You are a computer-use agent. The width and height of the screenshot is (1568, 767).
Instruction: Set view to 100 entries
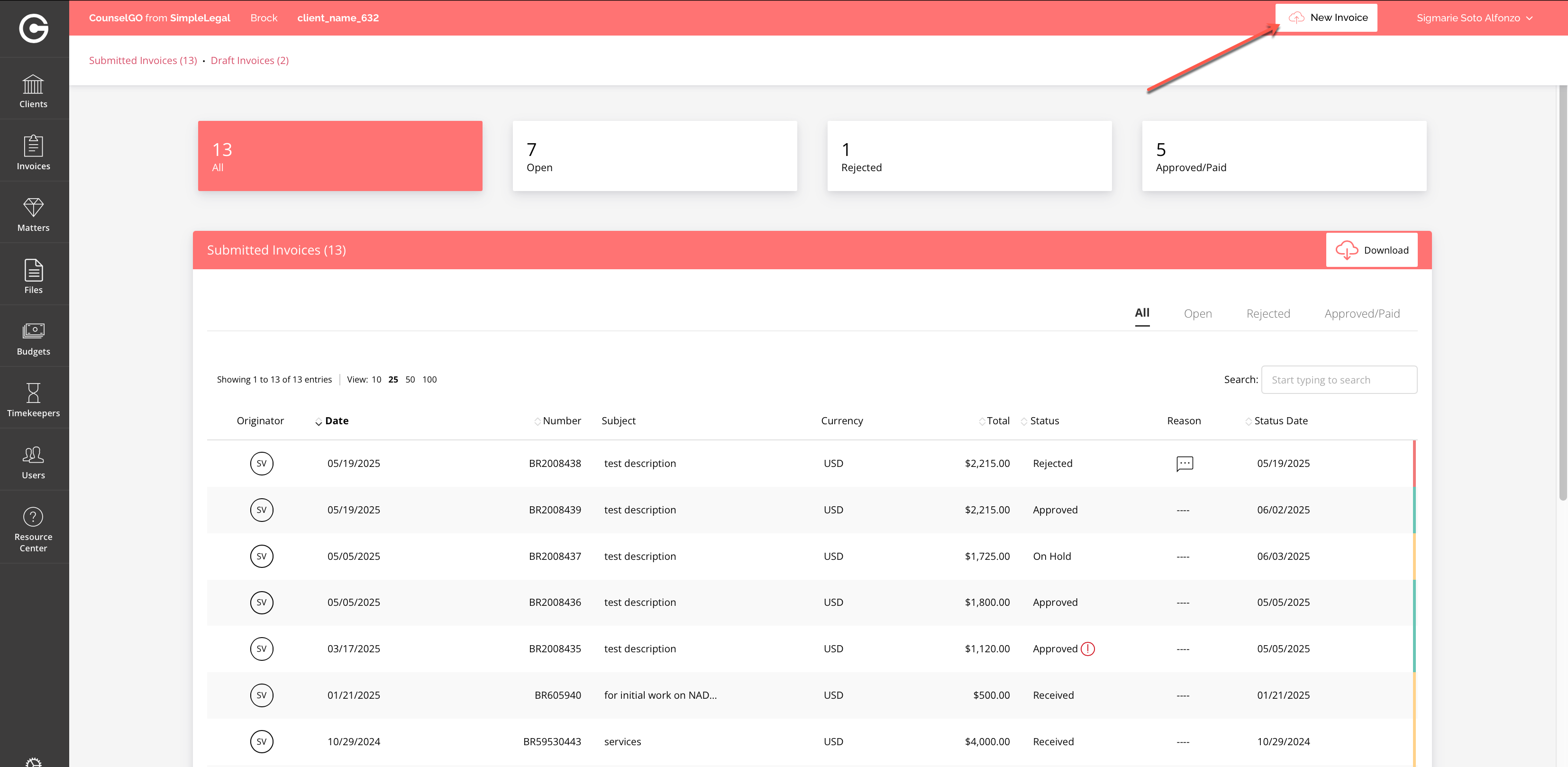point(429,379)
